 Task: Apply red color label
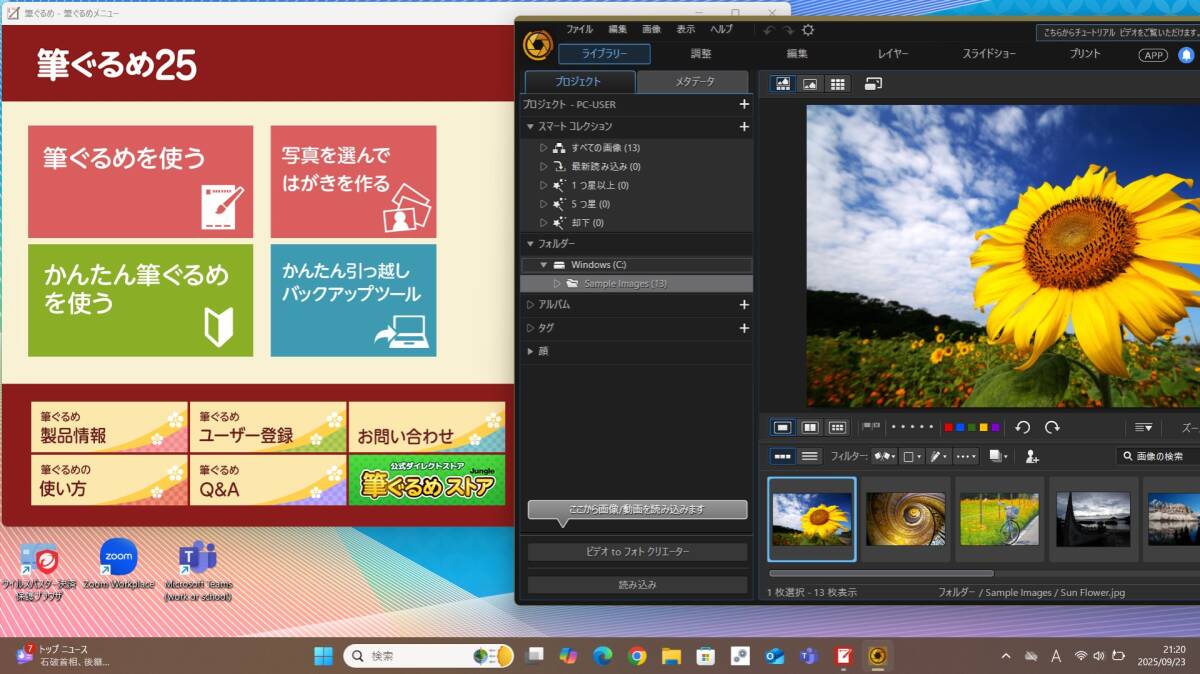click(948, 427)
